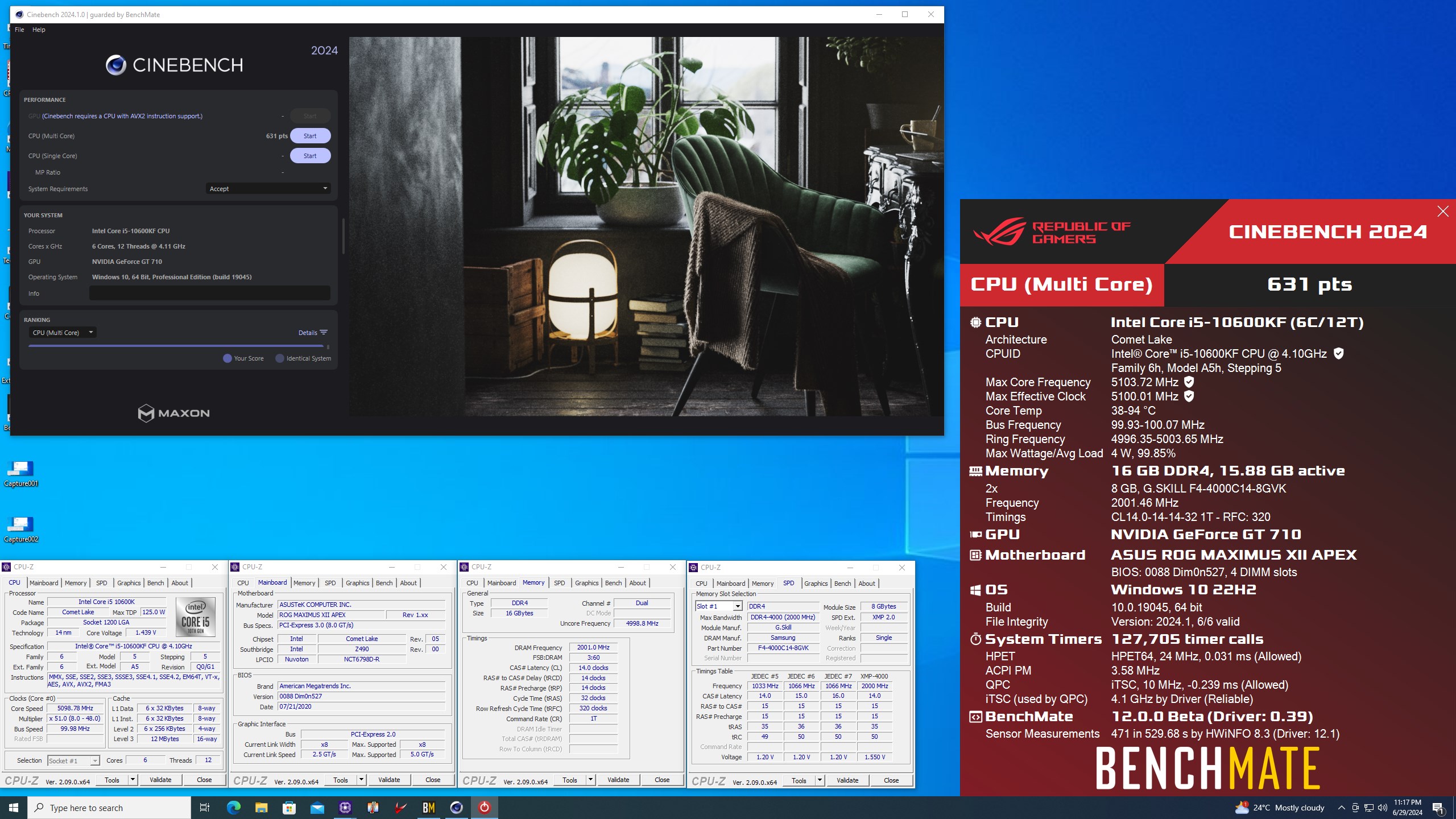The width and height of the screenshot is (1456, 819).
Task: Click the Cinebench logo in the sidebar
Action: coord(174,65)
